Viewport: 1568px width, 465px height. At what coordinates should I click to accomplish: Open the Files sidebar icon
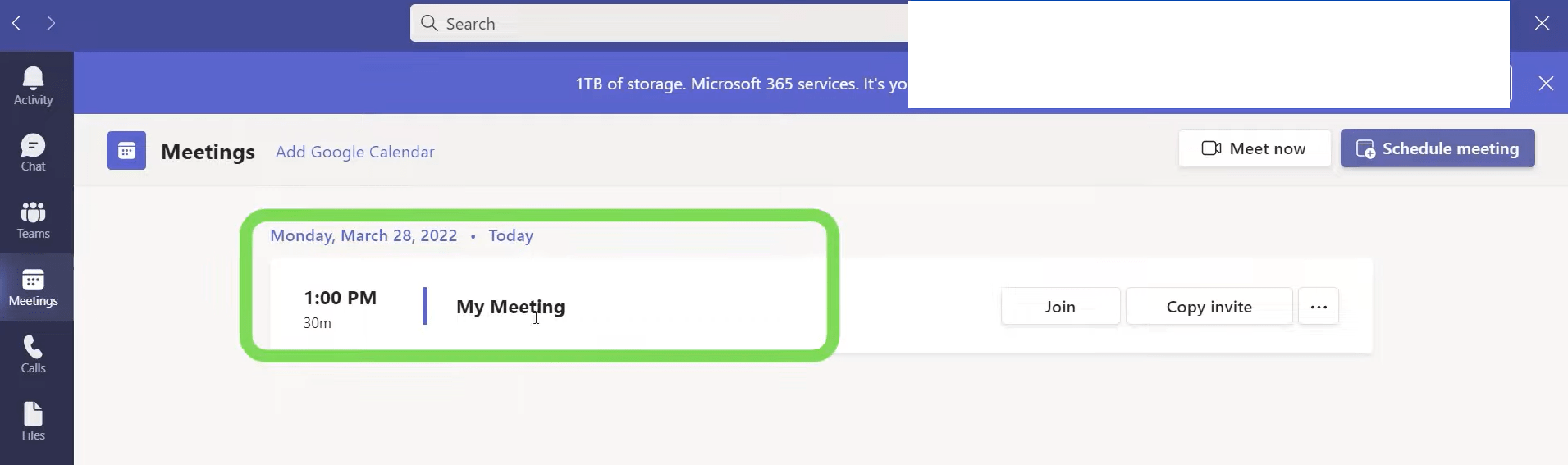pos(33,413)
